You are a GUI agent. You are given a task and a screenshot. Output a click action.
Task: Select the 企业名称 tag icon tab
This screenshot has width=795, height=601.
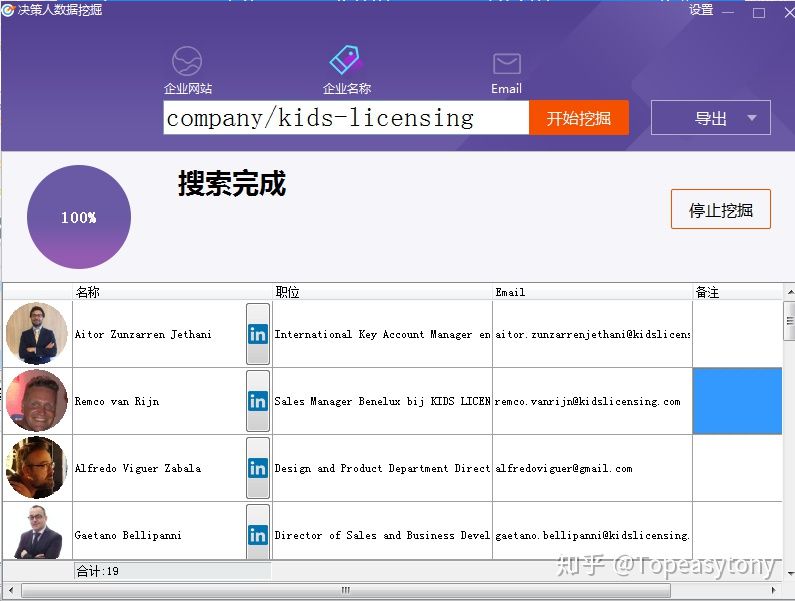click(x=346, y=70)
